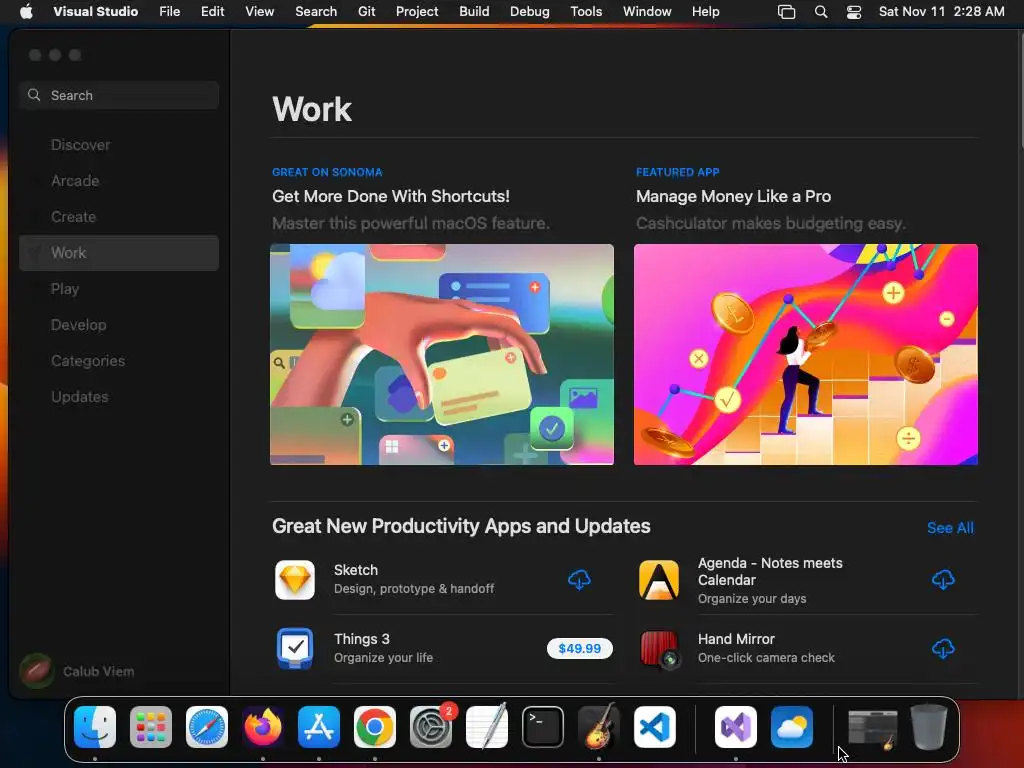This screenshot has width=1024, height=768.
Task: Open the Search menu
Action: 316,11
